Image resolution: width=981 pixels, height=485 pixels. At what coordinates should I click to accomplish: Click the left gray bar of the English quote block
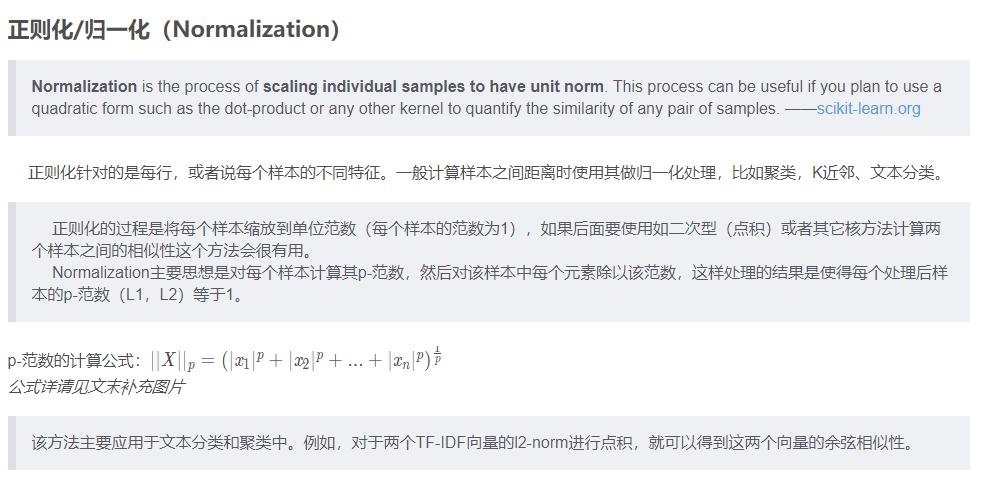(11, 98)
